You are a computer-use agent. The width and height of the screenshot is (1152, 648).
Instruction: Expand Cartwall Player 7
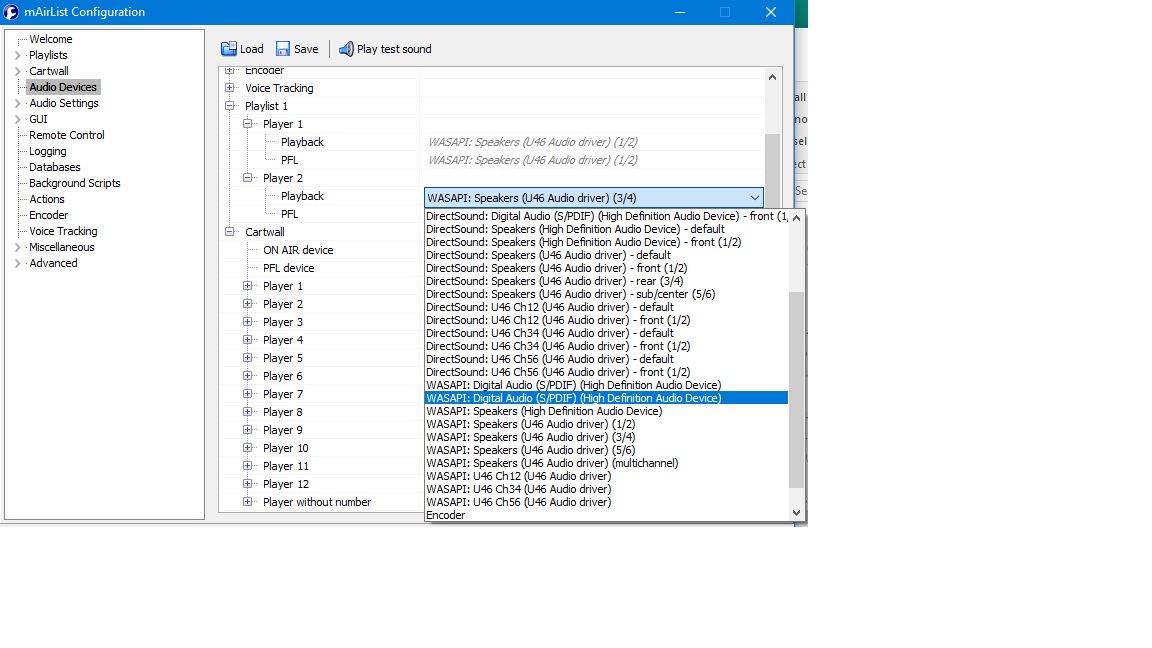pos(248,394)
